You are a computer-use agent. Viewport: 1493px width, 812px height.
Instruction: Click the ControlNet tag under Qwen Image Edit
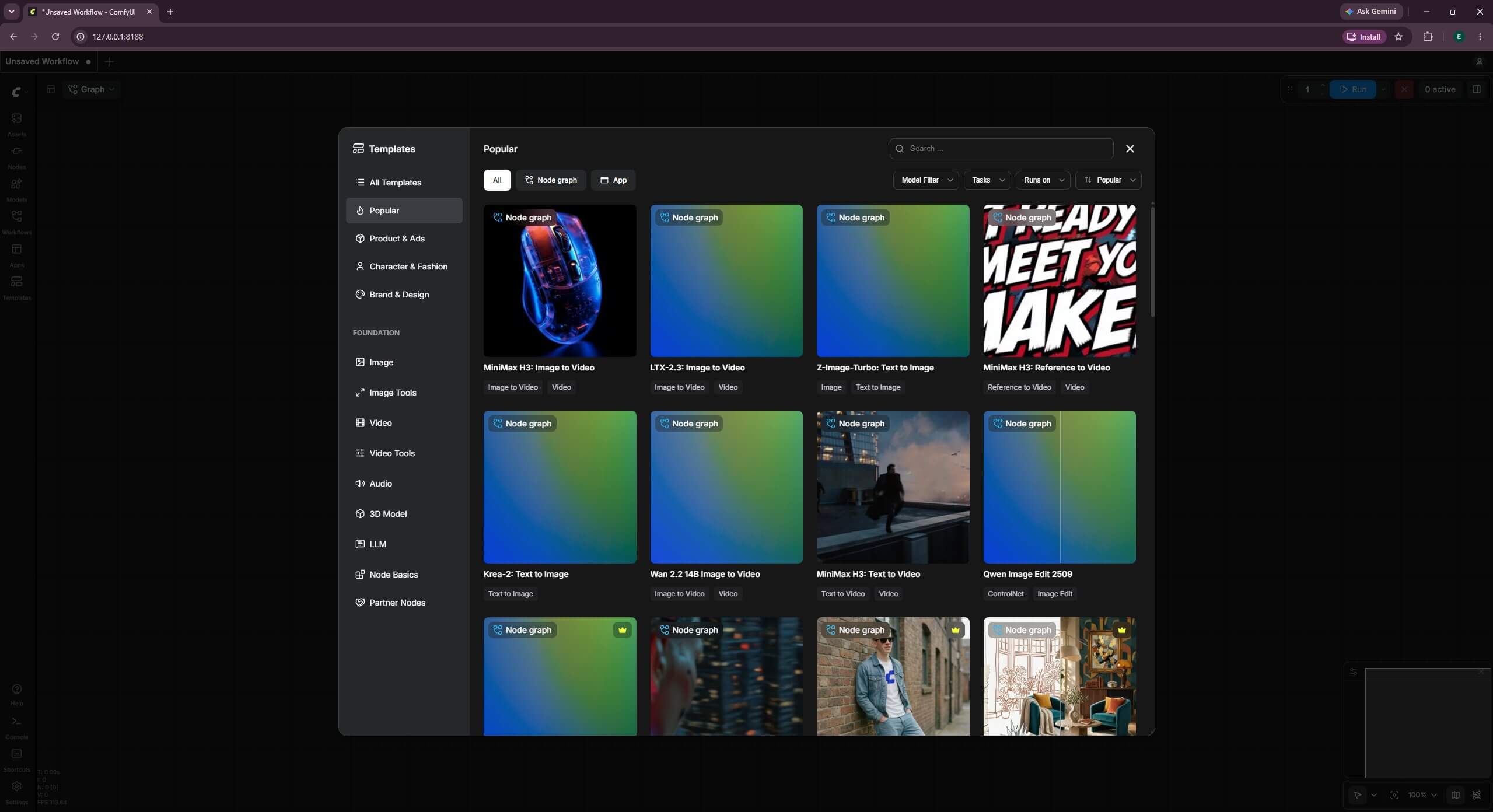coord(1005,594)
